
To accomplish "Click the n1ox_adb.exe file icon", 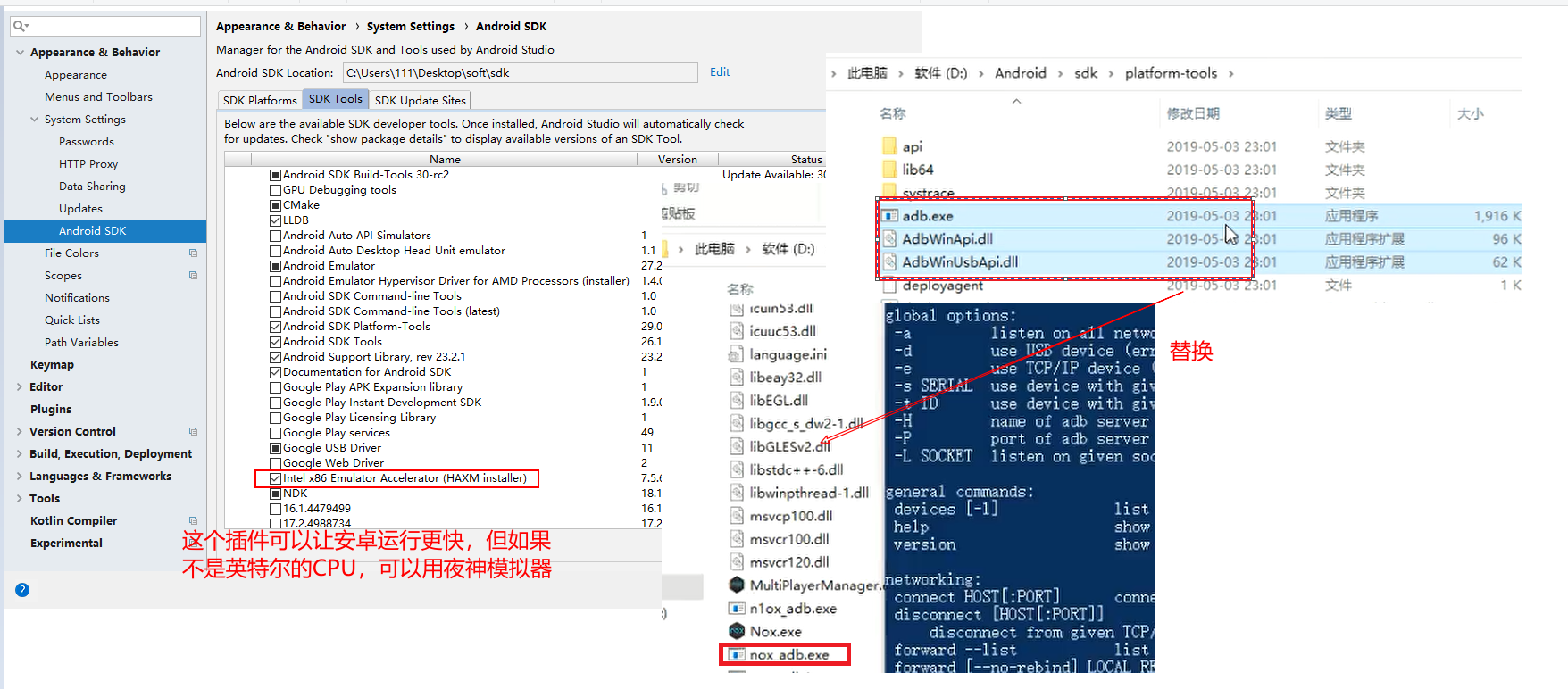I will click(737, 608).
